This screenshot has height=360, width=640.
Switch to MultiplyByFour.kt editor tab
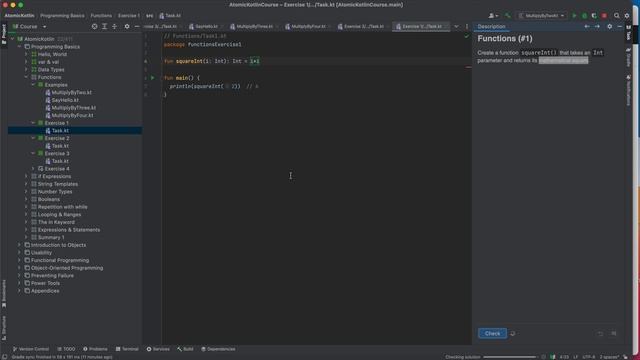tap(309, 27)
